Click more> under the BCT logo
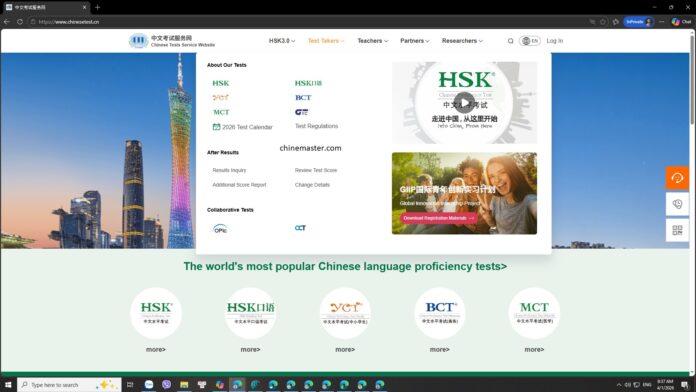Viewport: 696px width, 392px height. pos(439,350)
